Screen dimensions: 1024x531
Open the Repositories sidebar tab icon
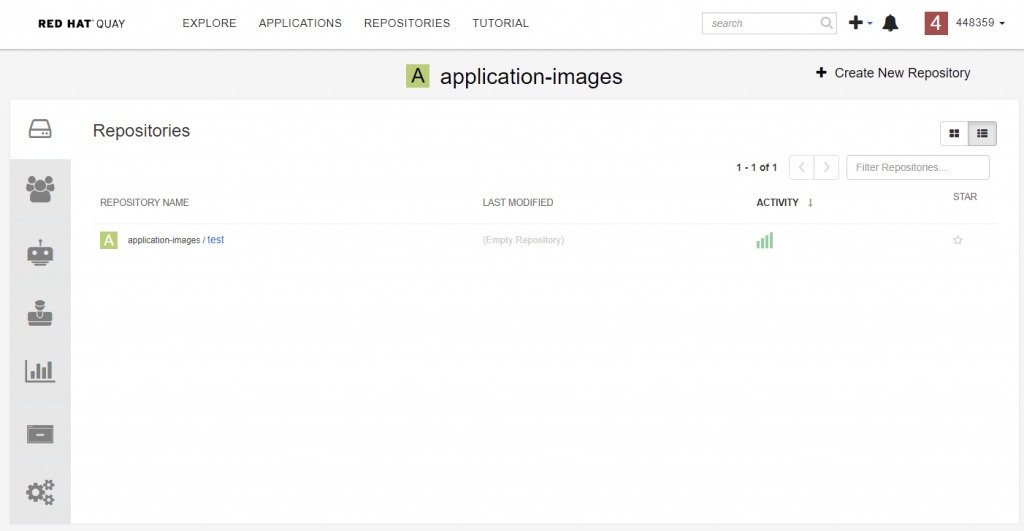(40, 129)
